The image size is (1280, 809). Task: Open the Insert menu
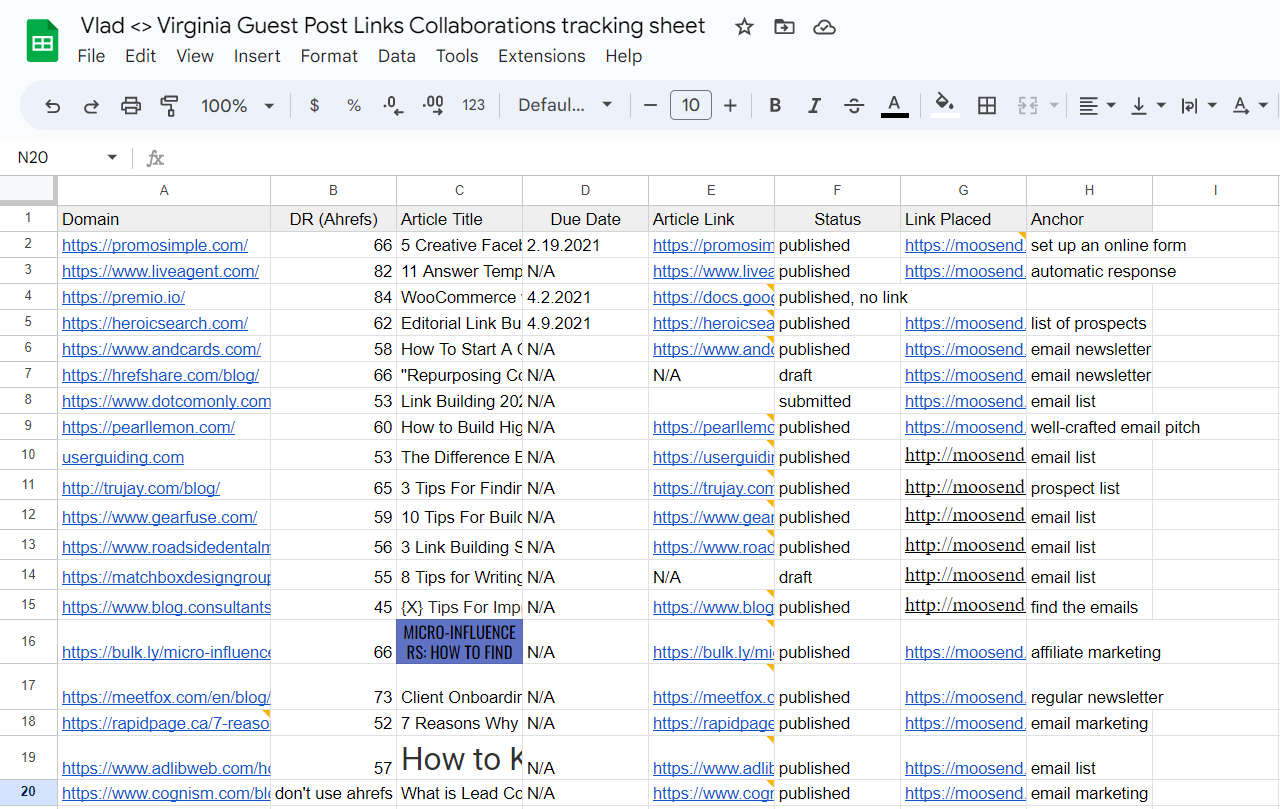pos(257,56)
